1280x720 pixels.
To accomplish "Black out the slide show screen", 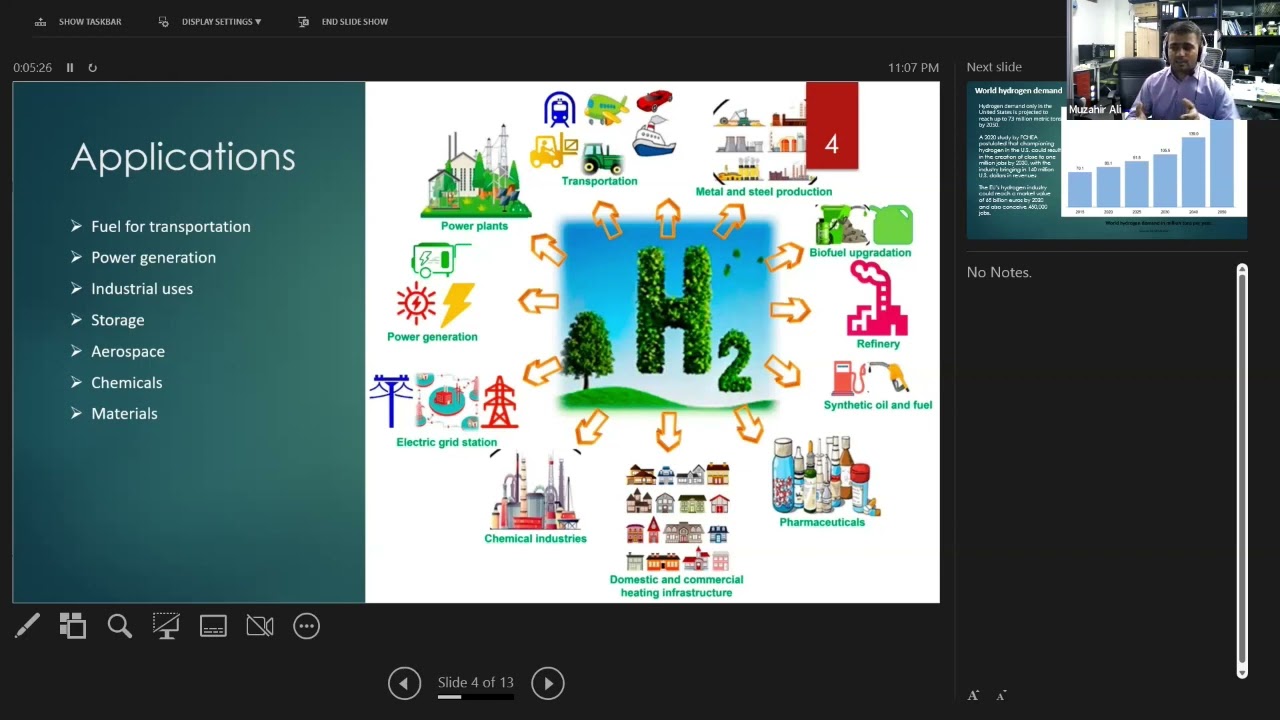I will click(166, 626).
